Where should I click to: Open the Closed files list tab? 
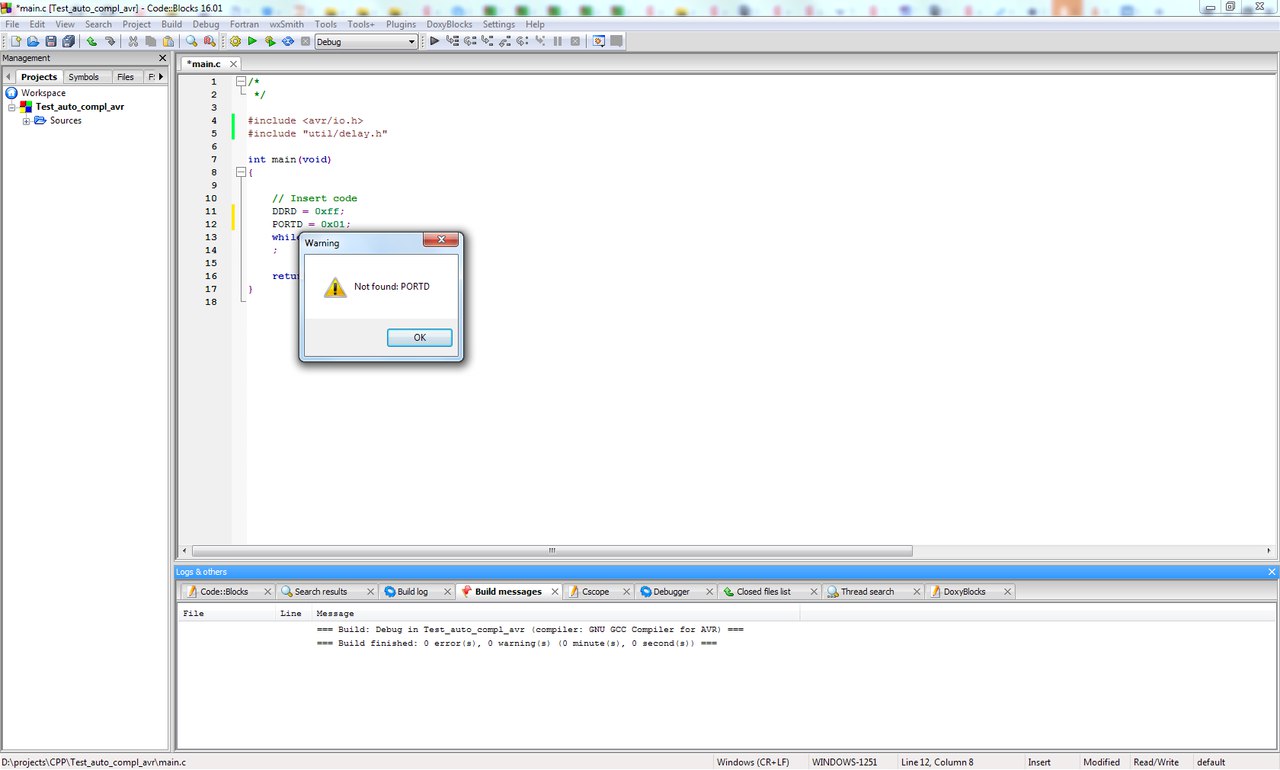coord(763,592)
